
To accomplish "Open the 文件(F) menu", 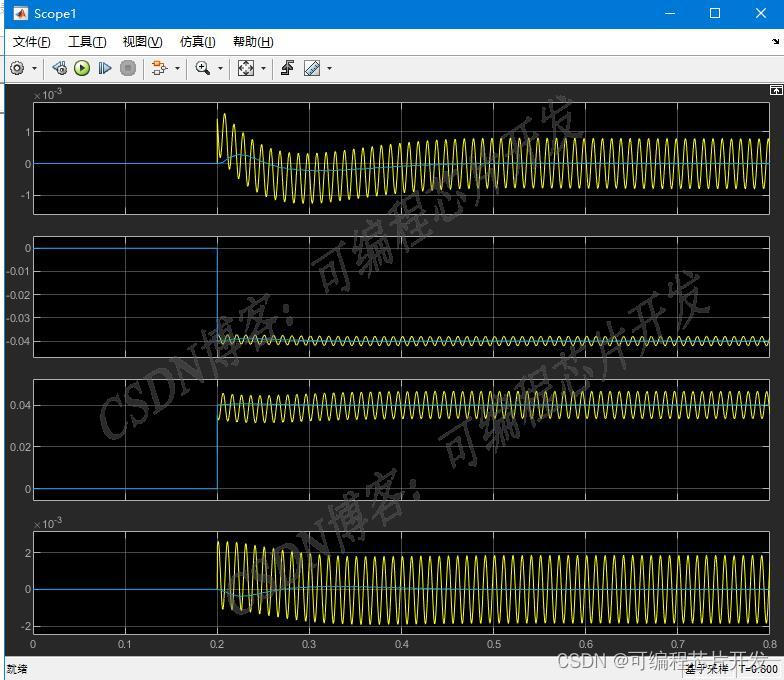I will pyautogui.click(x=32, y=42).
